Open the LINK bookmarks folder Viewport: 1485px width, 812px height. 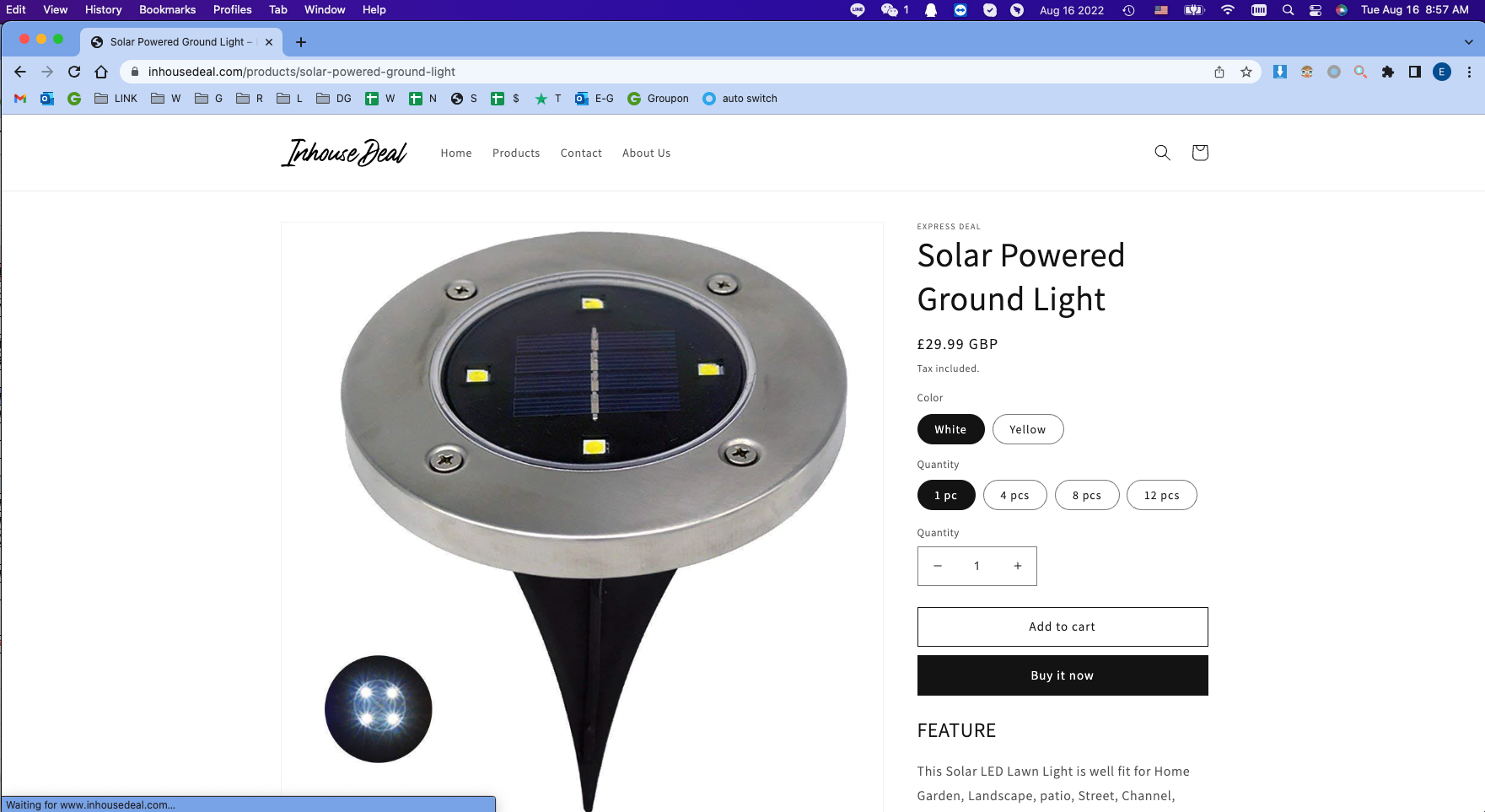click(x=116, y=99)
